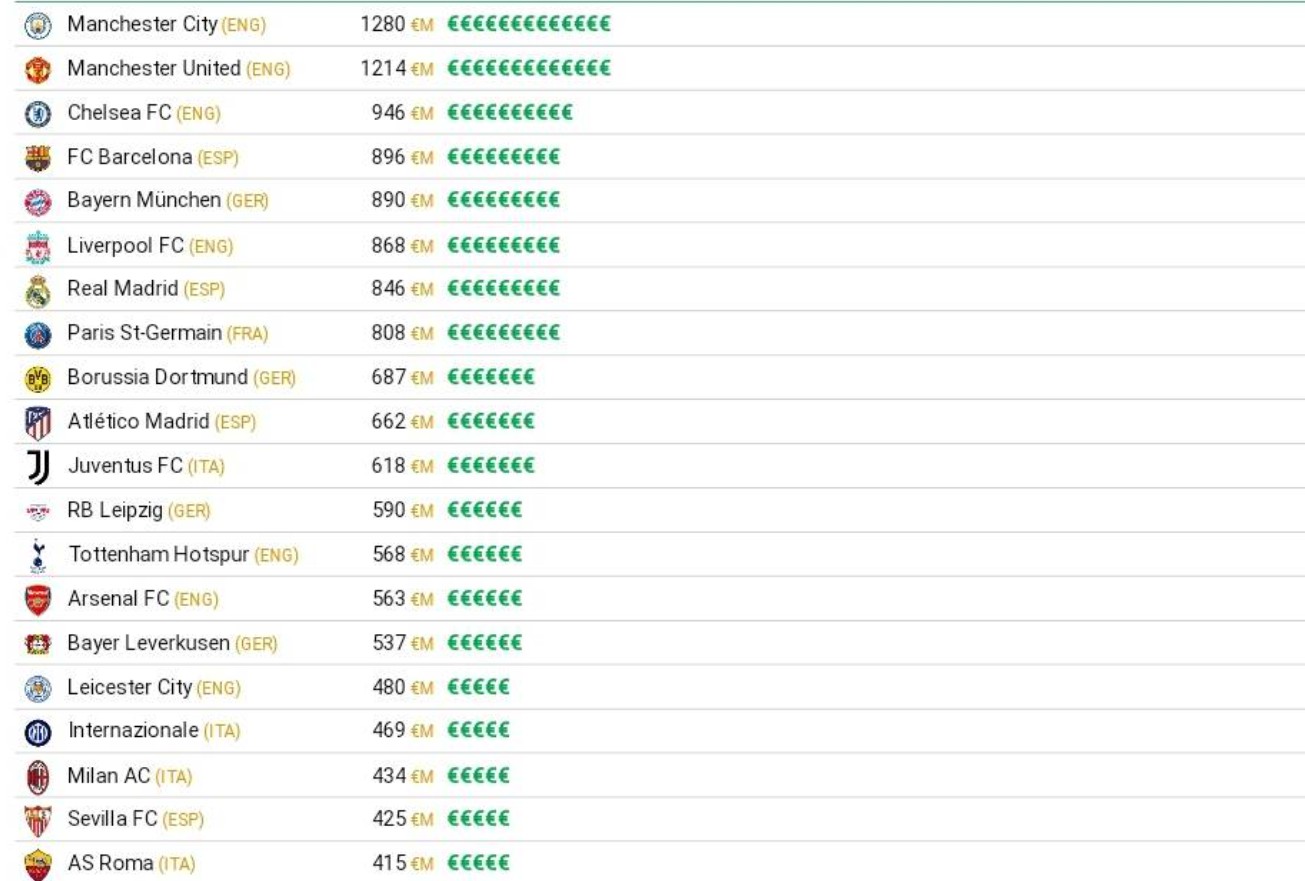Click the Paris St-Germain club crest
Image resolution: width=1305 pixels, height=881 pixels.
(x=37, y=334)
